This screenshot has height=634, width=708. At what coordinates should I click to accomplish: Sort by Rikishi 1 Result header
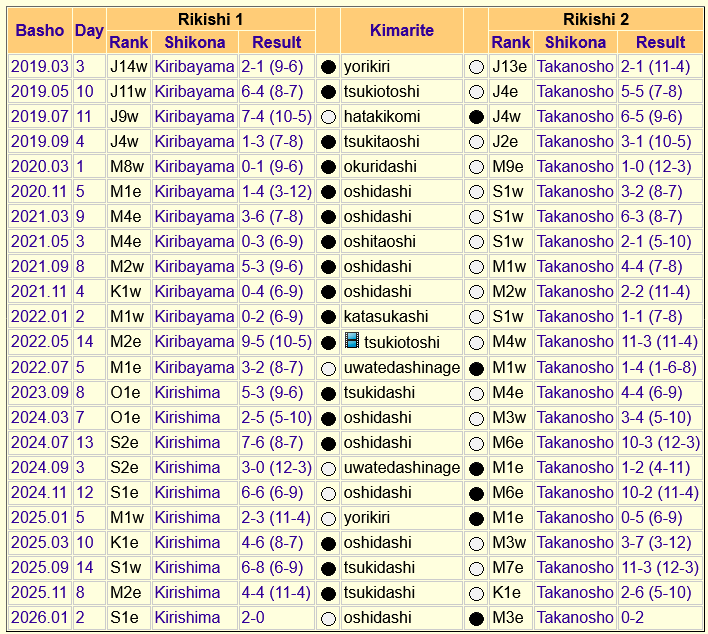pos(276,42)
